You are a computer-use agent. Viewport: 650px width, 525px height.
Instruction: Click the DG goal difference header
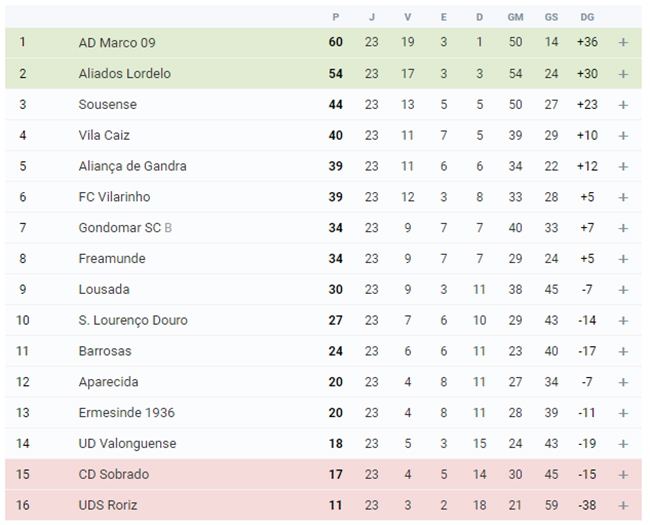pos(587,17)
